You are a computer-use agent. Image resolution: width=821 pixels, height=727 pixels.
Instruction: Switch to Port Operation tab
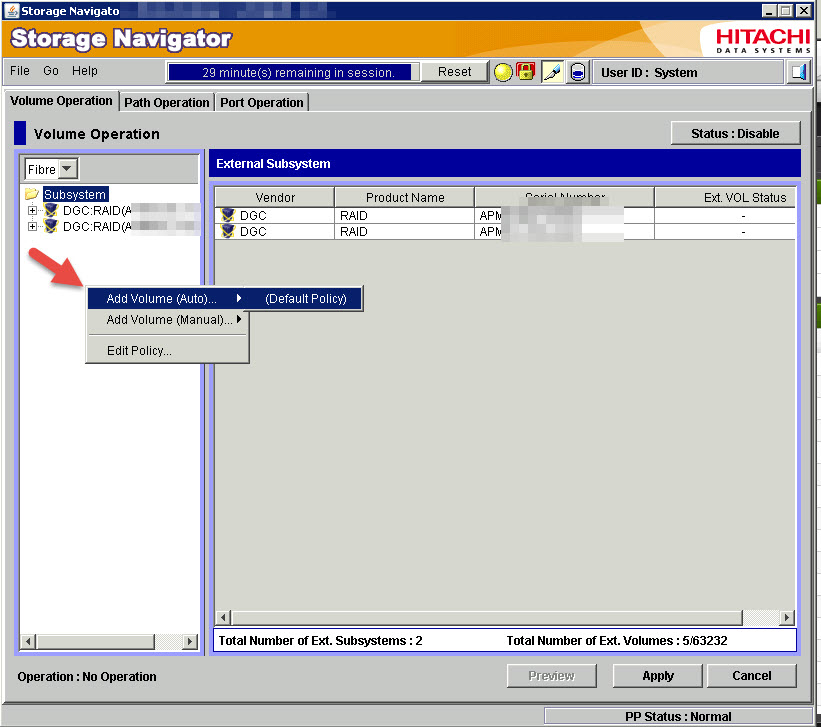262,103
